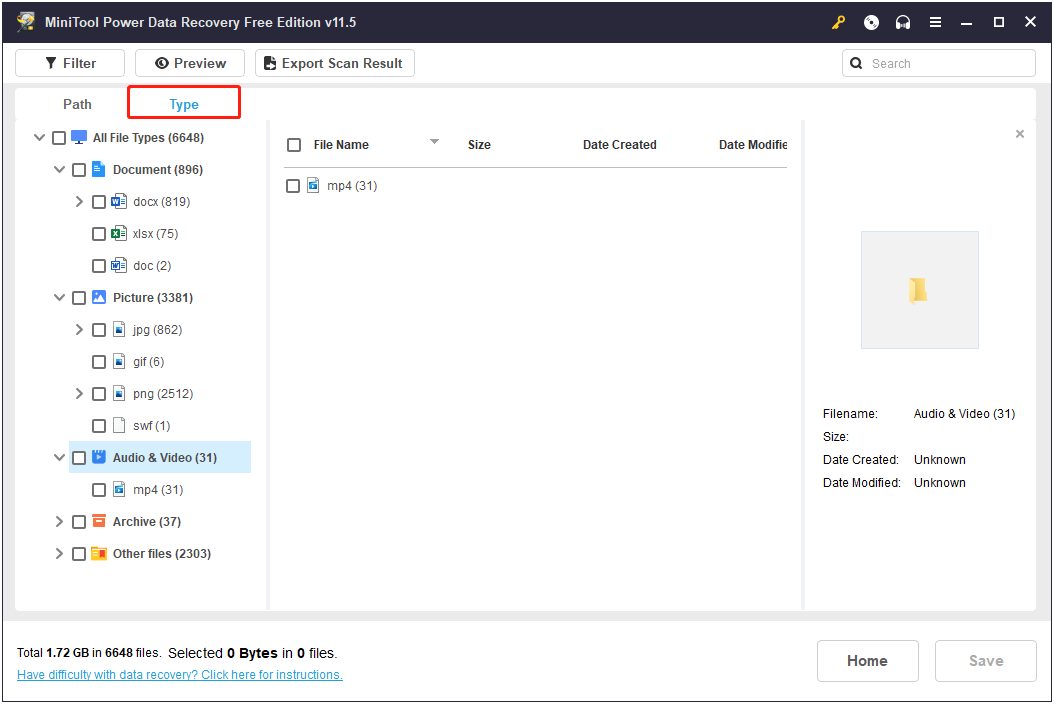The image size is (1054, 705).
Task: Switch to the Path tab
Action: pos(77,104)
